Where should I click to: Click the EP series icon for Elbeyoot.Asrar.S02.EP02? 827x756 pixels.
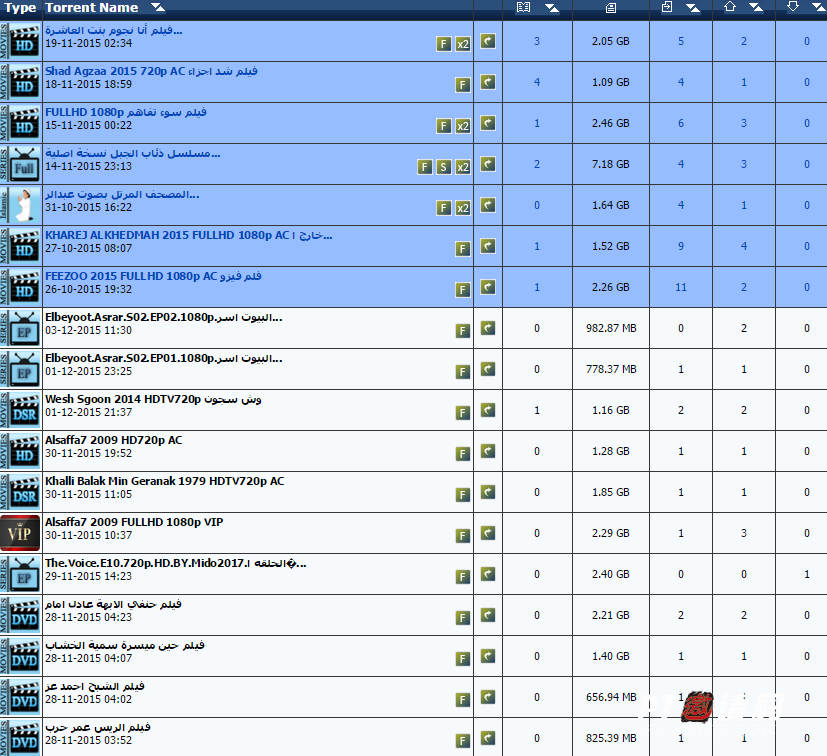20,328
